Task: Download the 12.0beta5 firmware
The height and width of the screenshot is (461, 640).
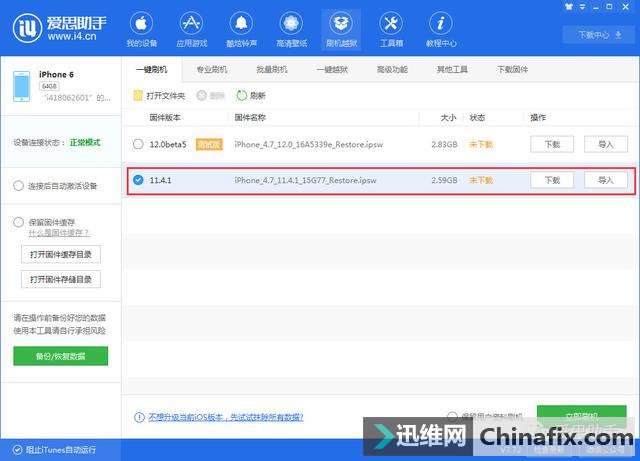Action: (x=552, y=144)
